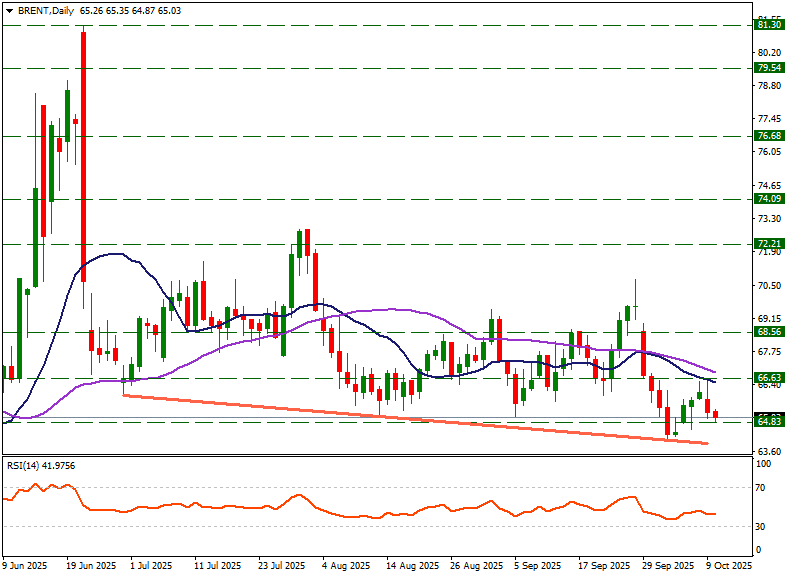Click the 72.21 price level label
Screen dimensions: 792x577
769,244
